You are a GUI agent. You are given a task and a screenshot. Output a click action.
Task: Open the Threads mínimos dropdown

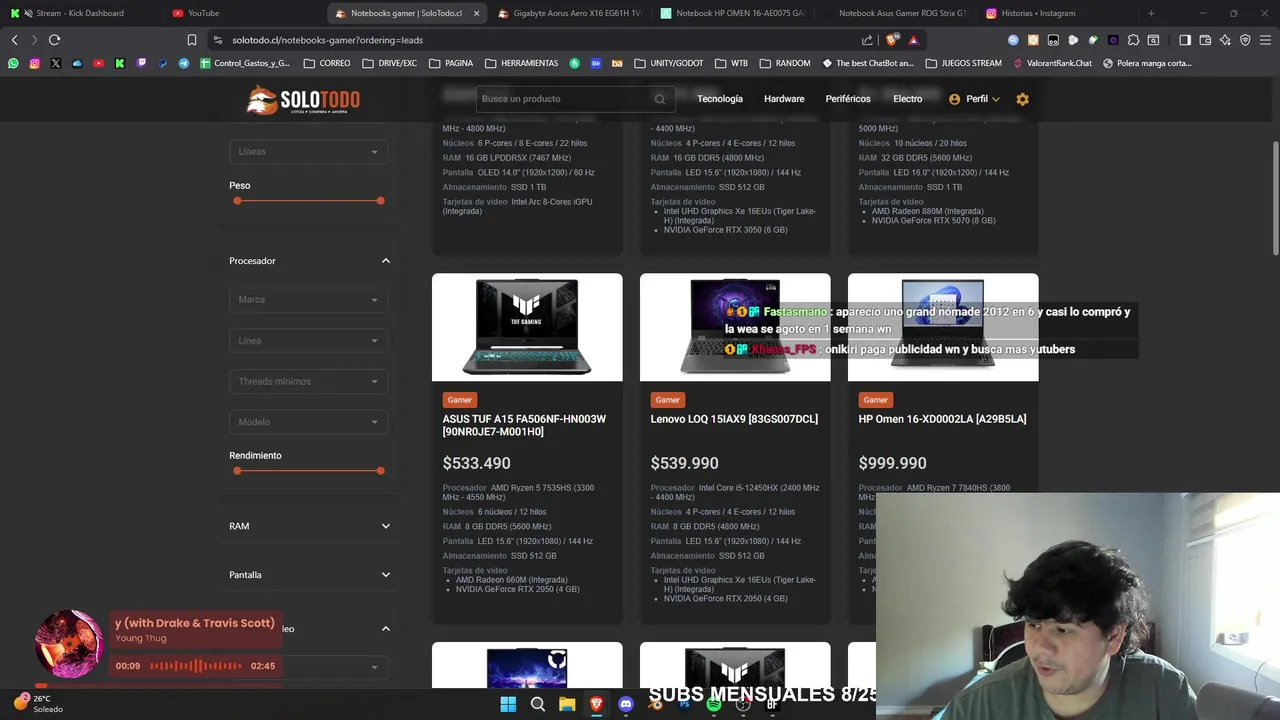[x=308, y=381]
